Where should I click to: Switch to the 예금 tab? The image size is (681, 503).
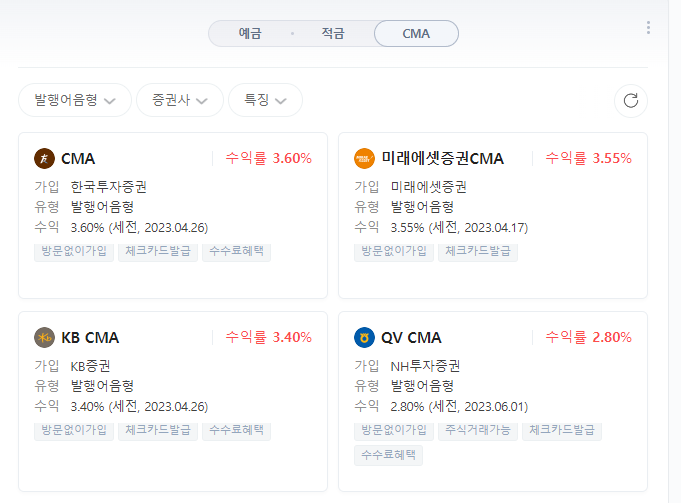pyautogui.click(x=250, y=33)
